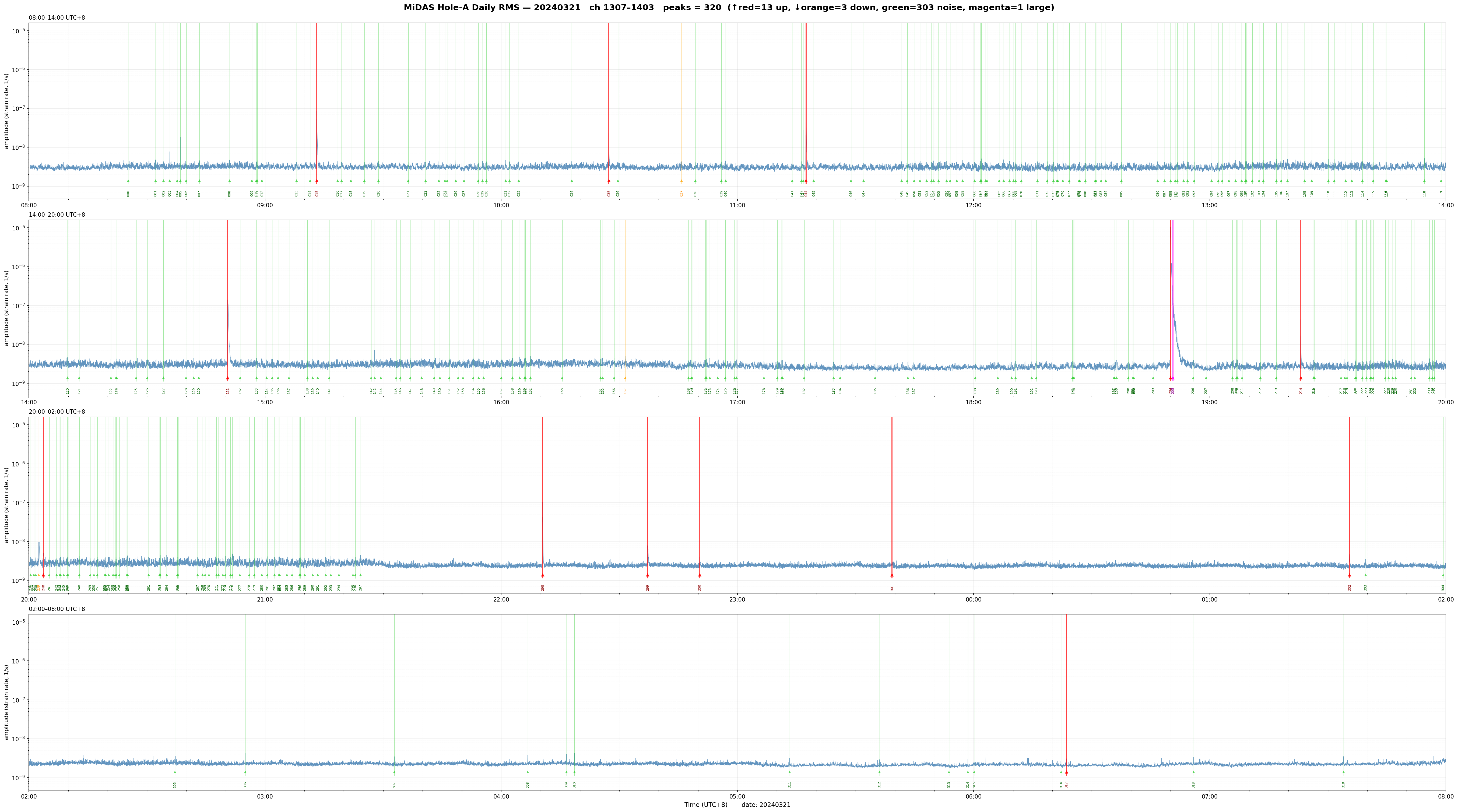Click the red arrow marker above label 302
1458x812 pixels.
tap(1349, 575)
